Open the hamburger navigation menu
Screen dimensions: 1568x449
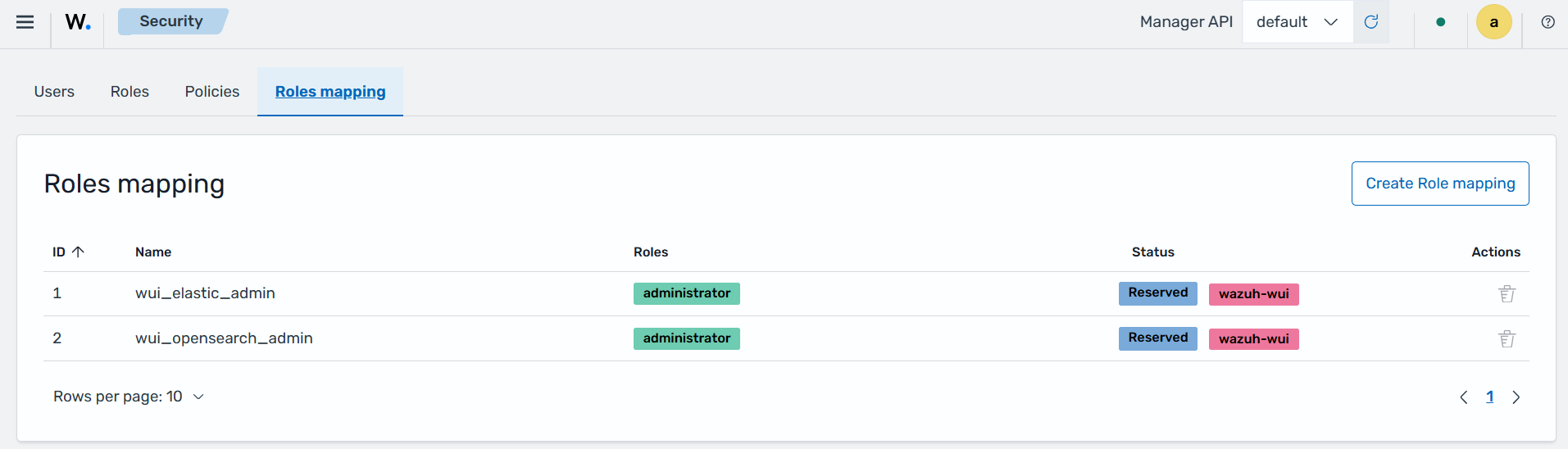(25, 22)
